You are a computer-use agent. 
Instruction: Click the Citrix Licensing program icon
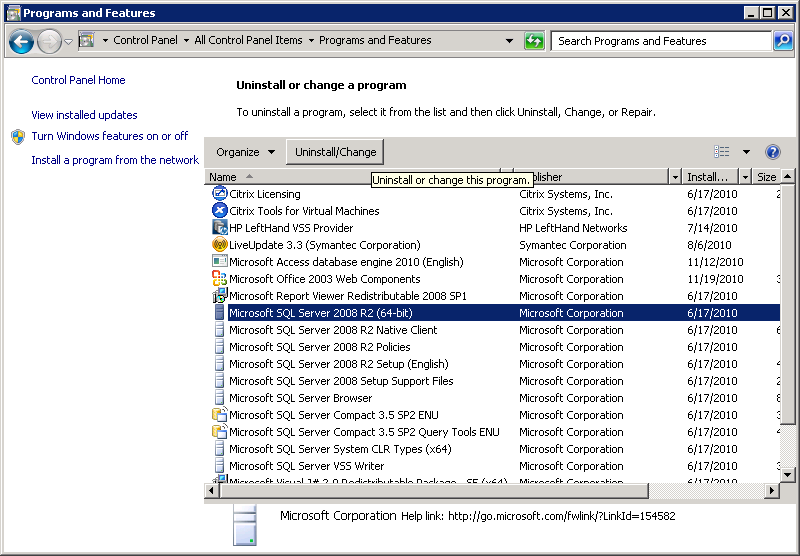click(220, 194)
